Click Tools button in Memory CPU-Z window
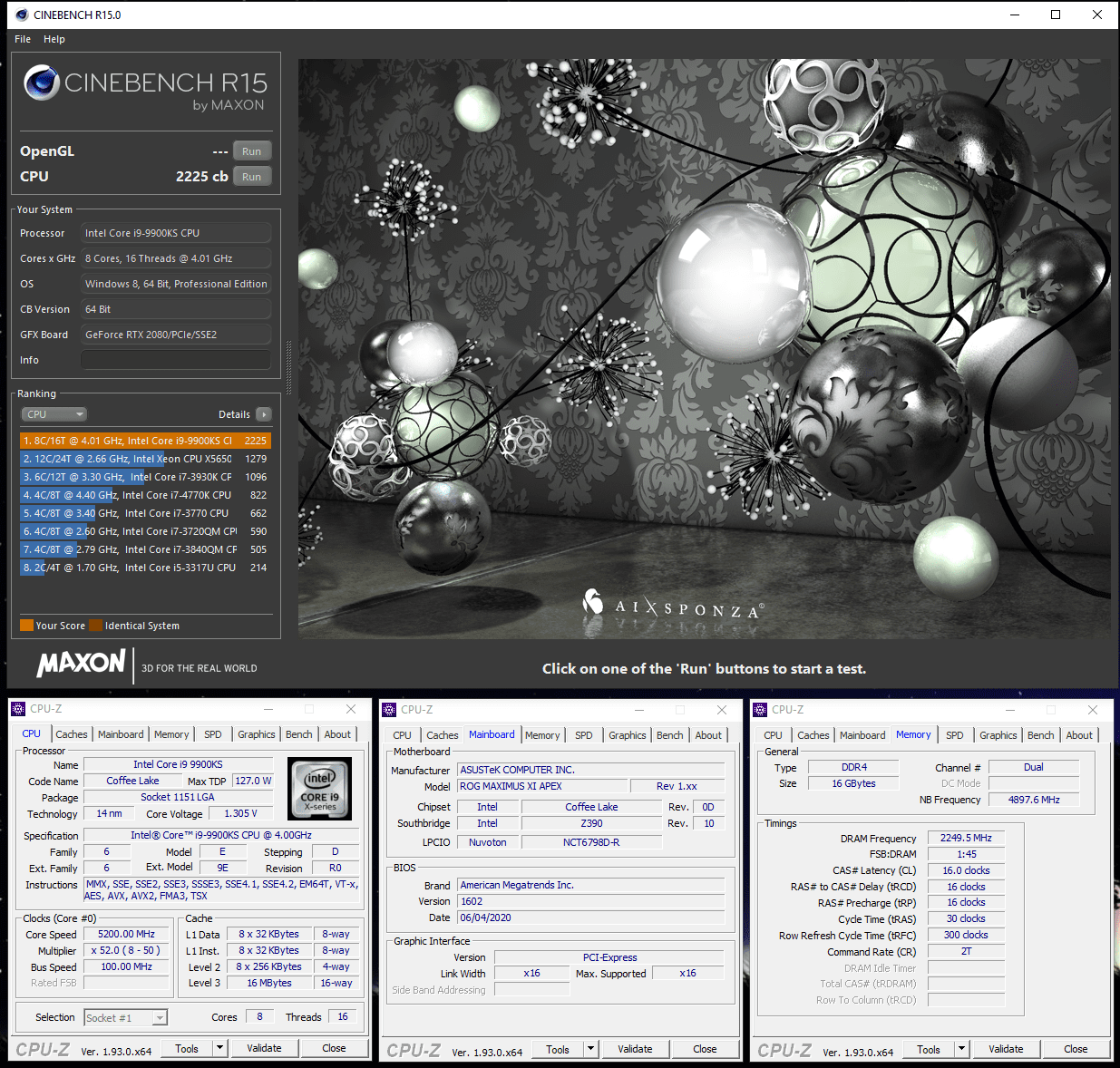 [929, 1049]
